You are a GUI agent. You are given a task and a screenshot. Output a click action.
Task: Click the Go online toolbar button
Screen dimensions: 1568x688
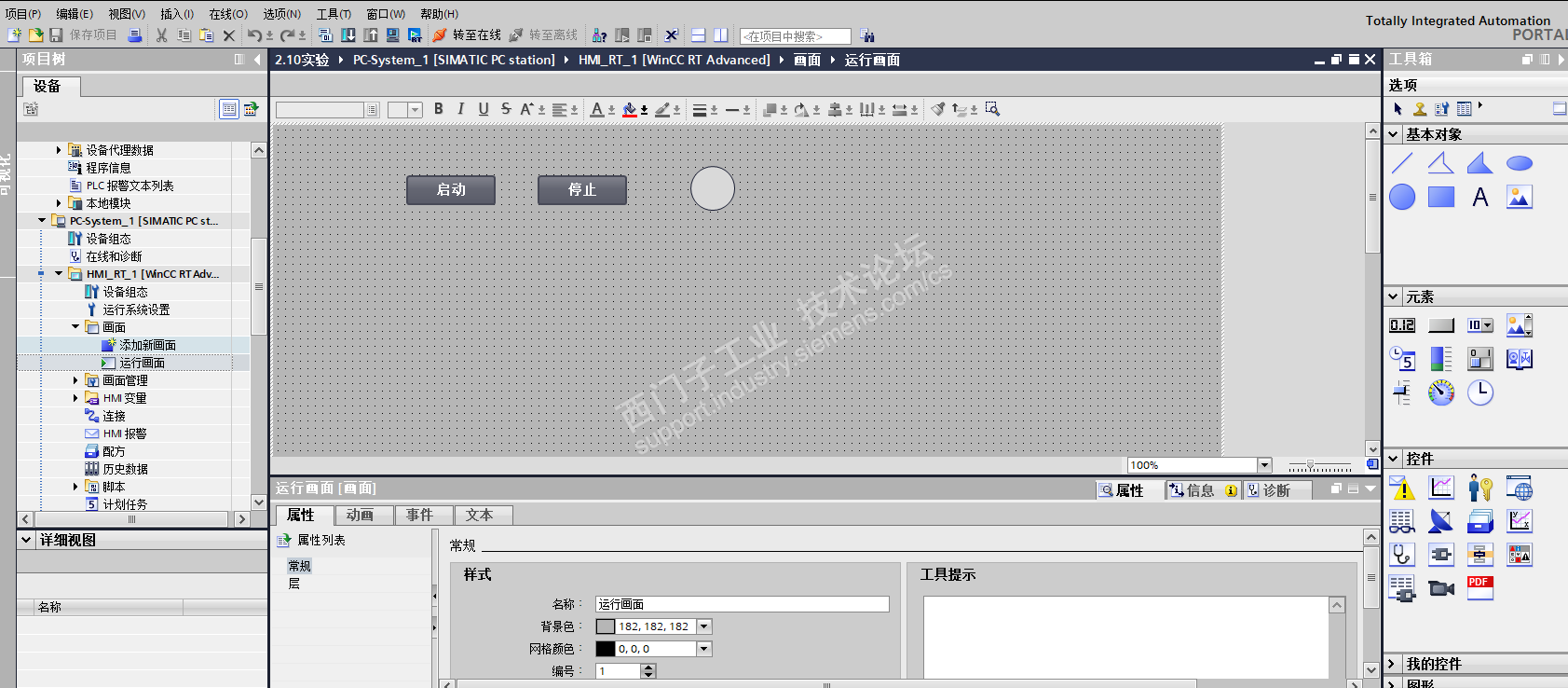click(468, 35)
